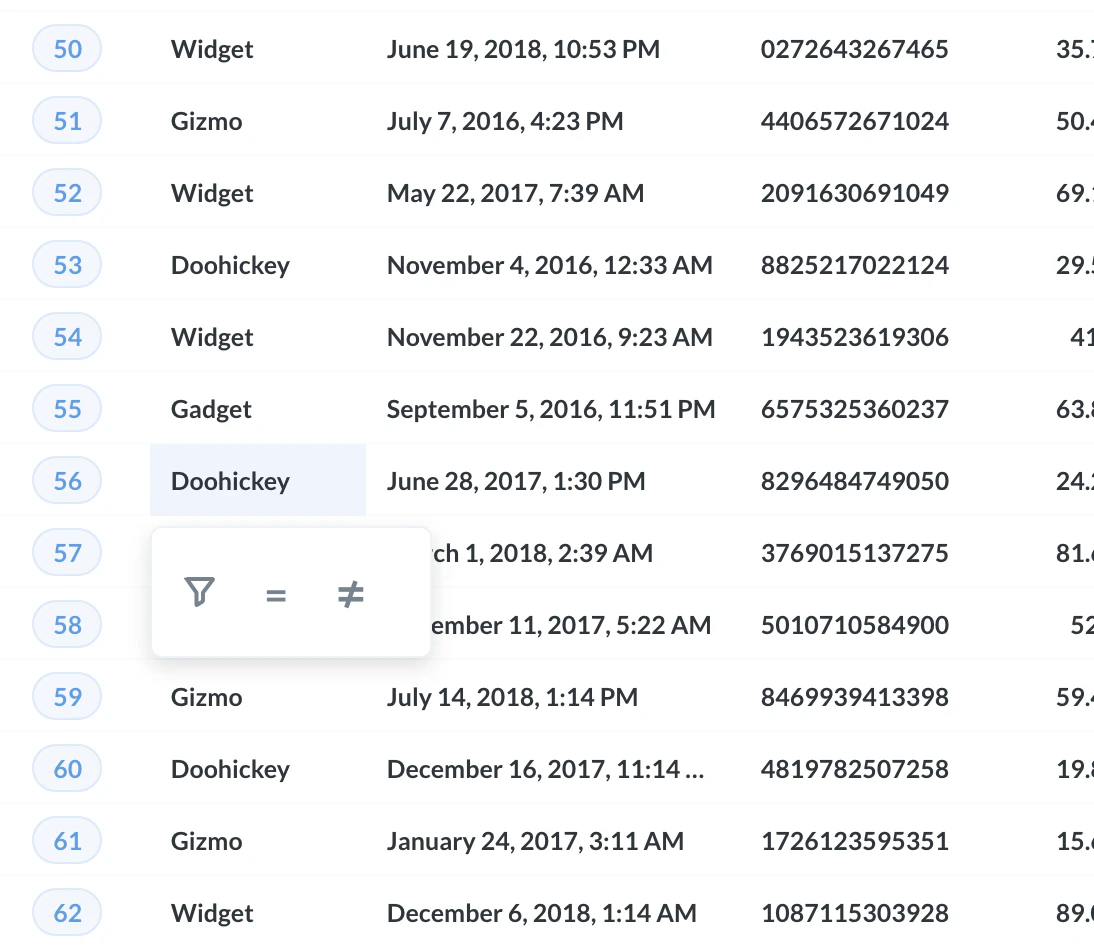Click Widget category in row 52
1094x946 pixels.
click(x=212, y=193)
